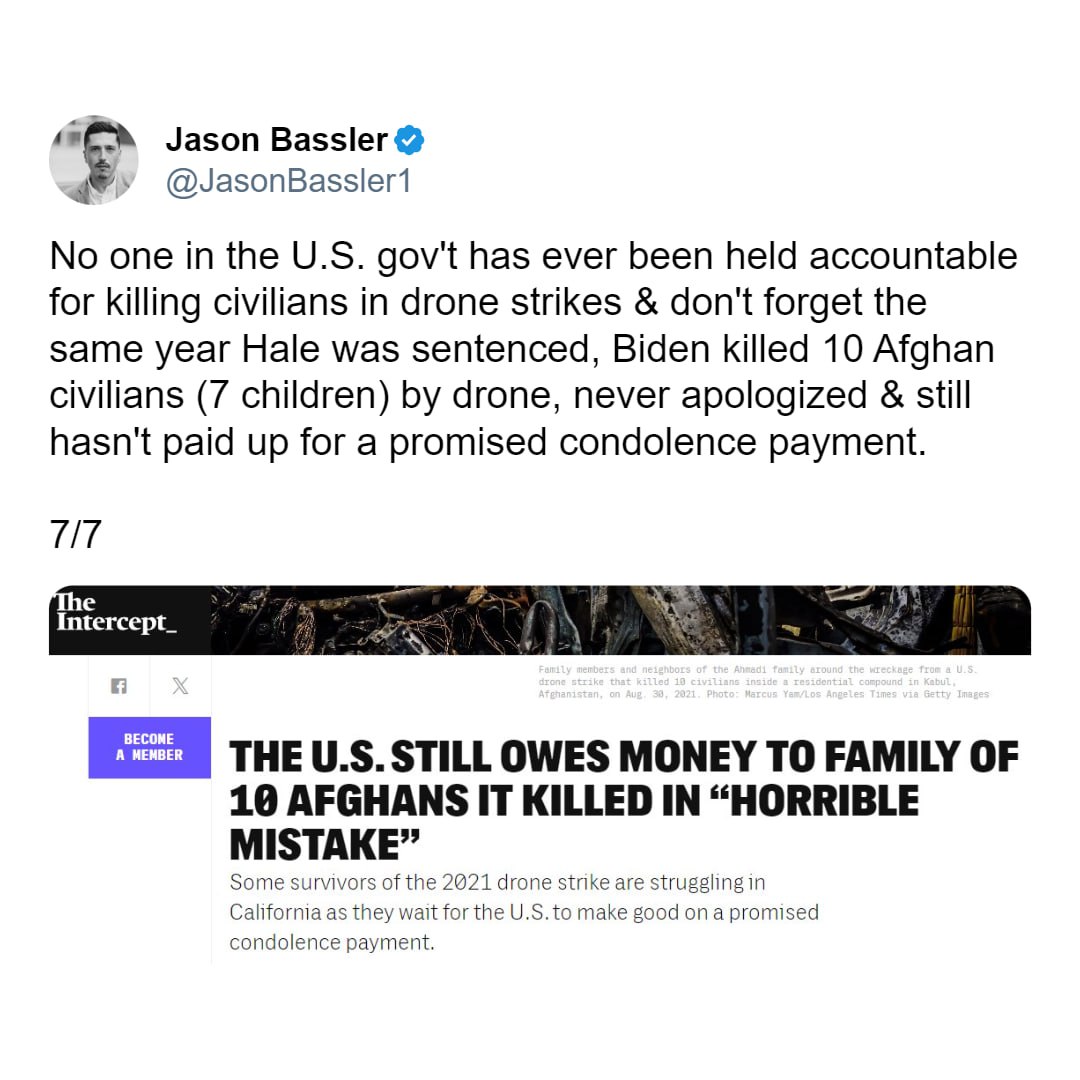Share the article via X icon
The width and height of the screenshot is (1080, 1080).
pos(180,686)
